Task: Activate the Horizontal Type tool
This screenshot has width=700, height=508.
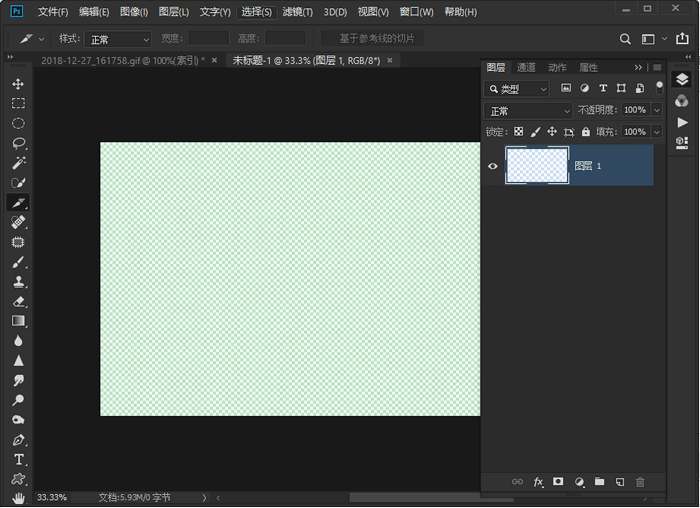Action: [18, 459]
